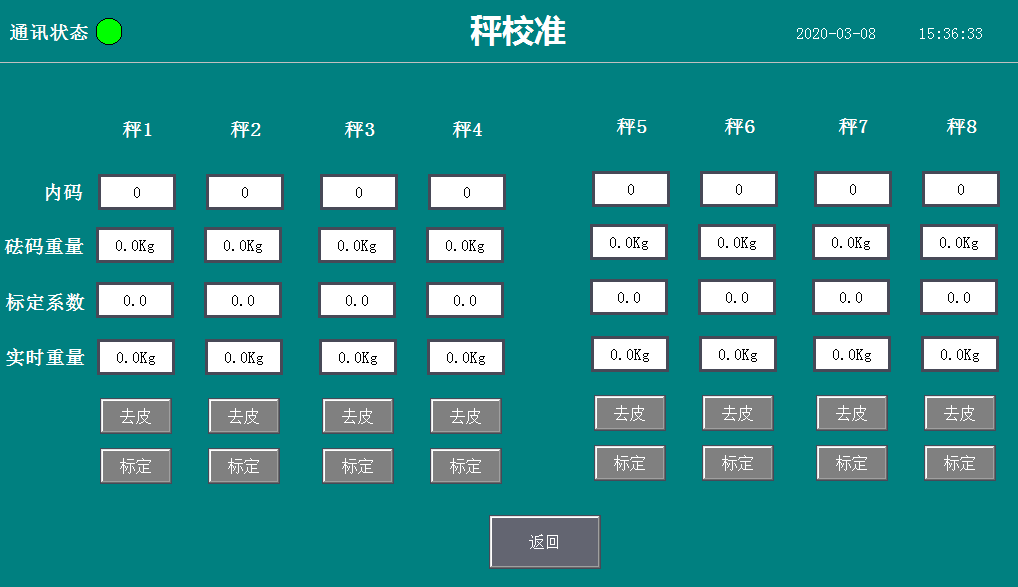1018x587 pixels.
Task: Edit the calibration coefficient of scale 7
Action: tap(851, 297)
